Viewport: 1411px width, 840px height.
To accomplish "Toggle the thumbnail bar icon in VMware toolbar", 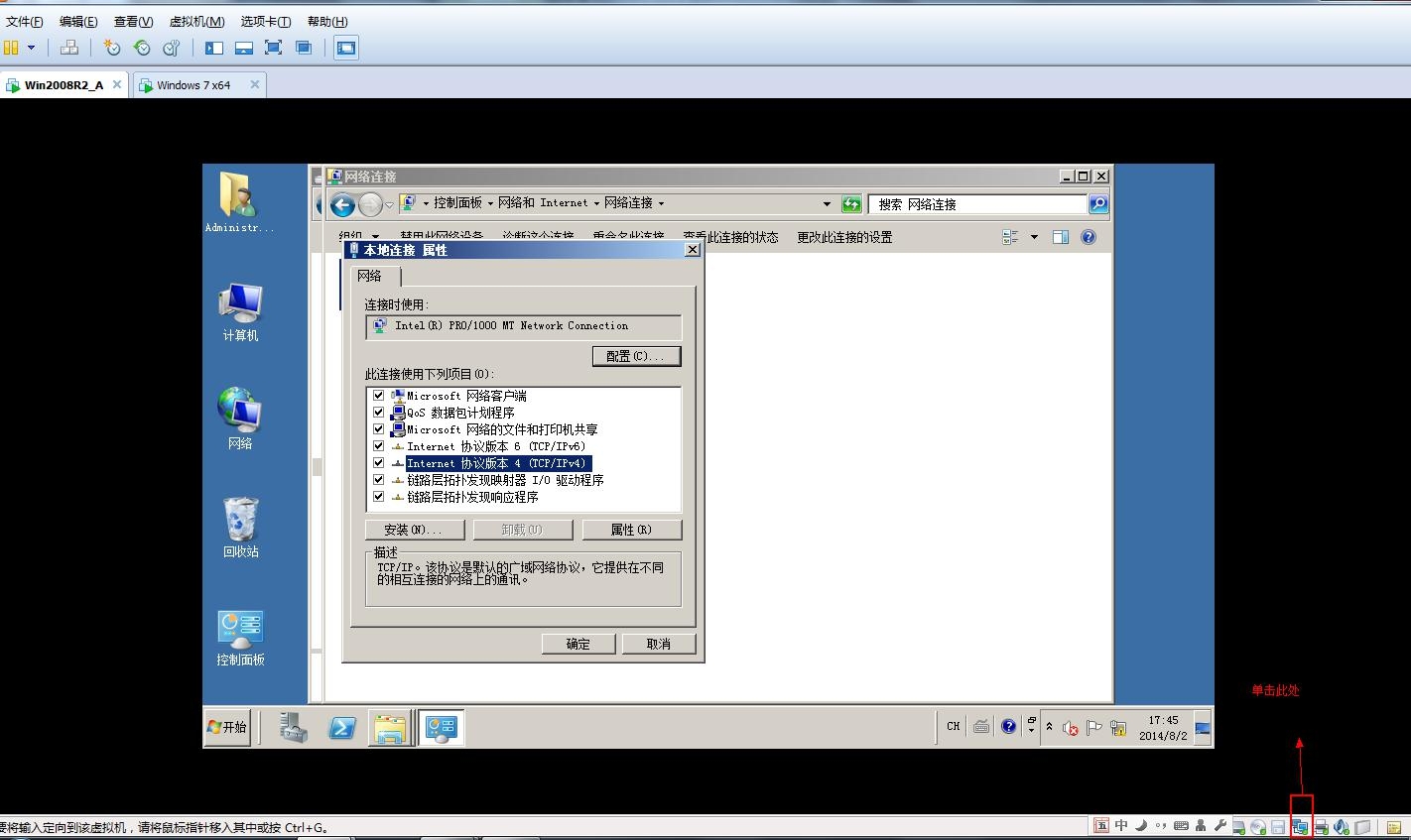I will pyautogui.click(x=244, y=48).
